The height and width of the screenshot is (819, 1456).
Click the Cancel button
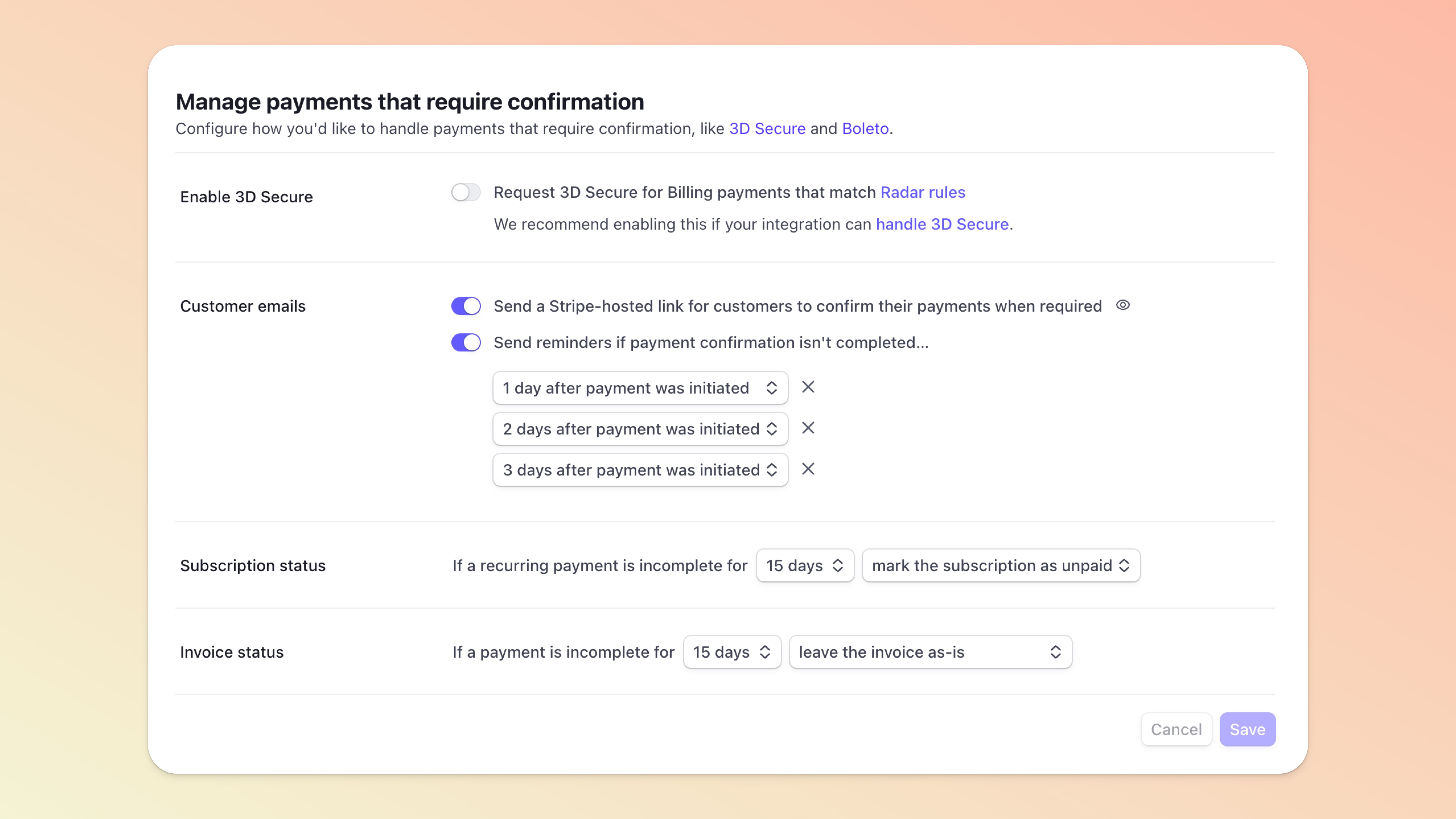click(1176, 729)
